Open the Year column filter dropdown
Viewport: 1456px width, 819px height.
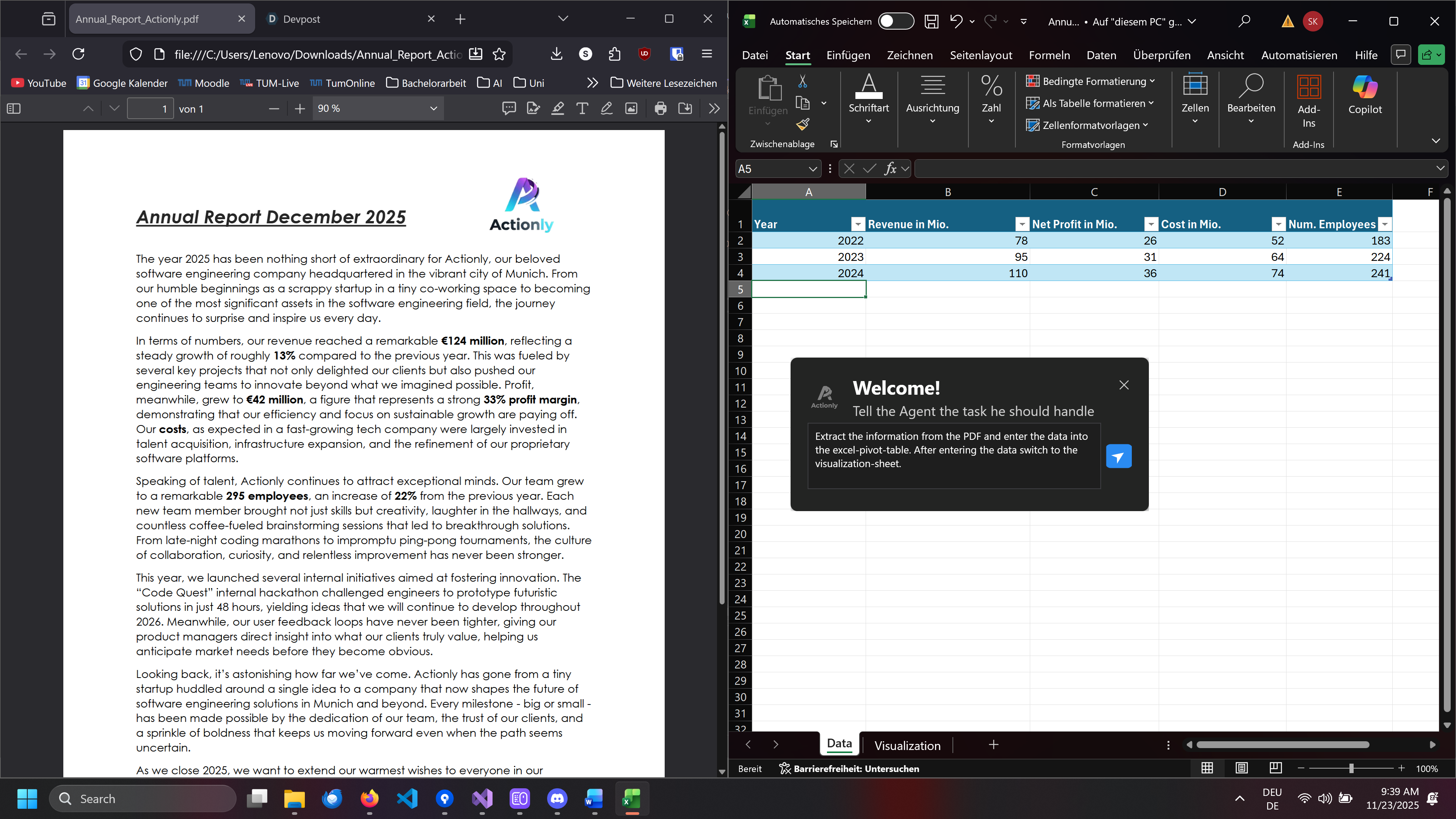pyautogui.click(x=857, y=224)
